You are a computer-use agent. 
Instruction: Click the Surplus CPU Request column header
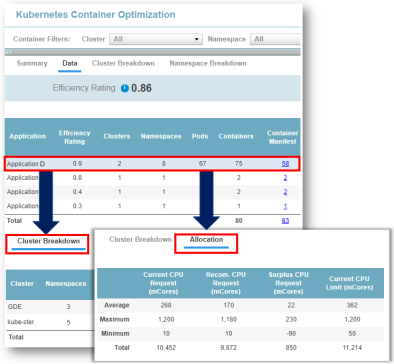click(x=289, y=283)
